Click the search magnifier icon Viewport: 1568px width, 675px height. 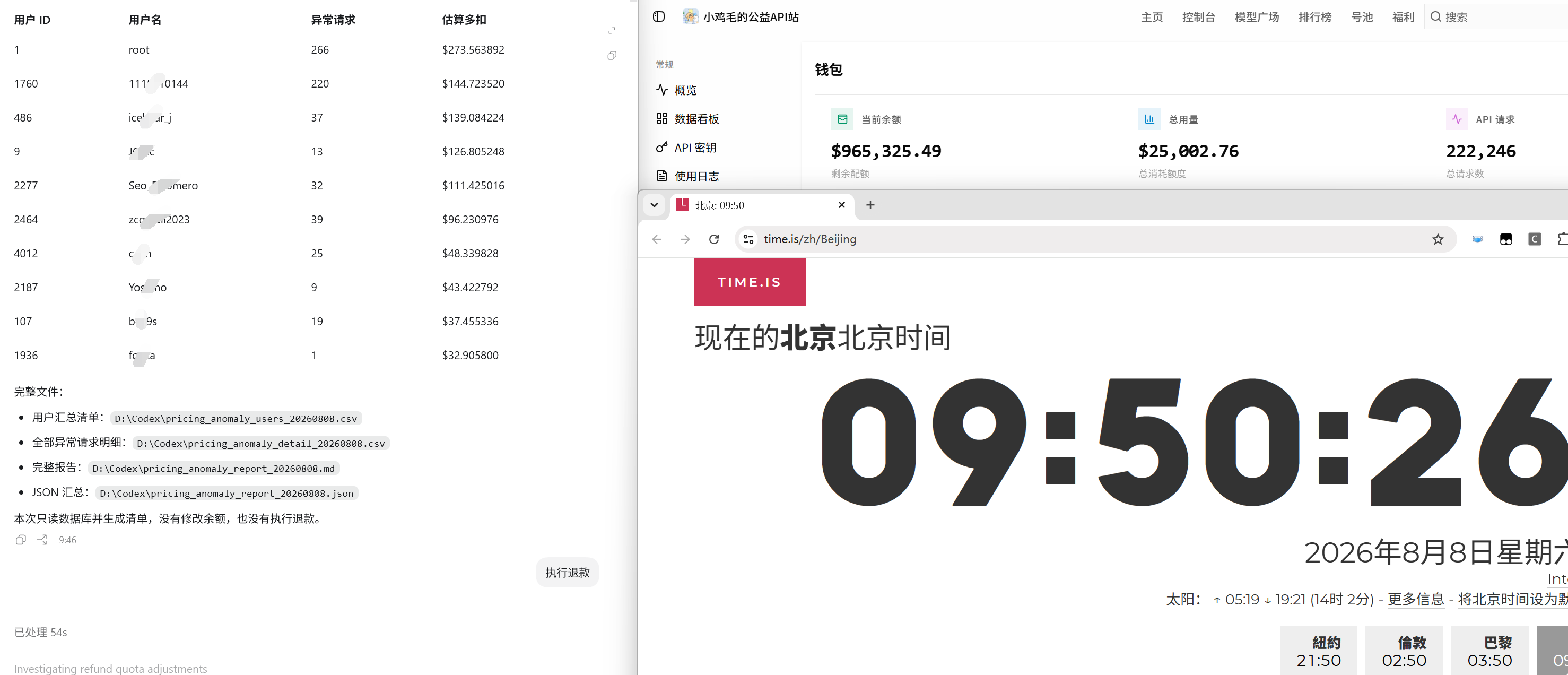point(1435,17)
